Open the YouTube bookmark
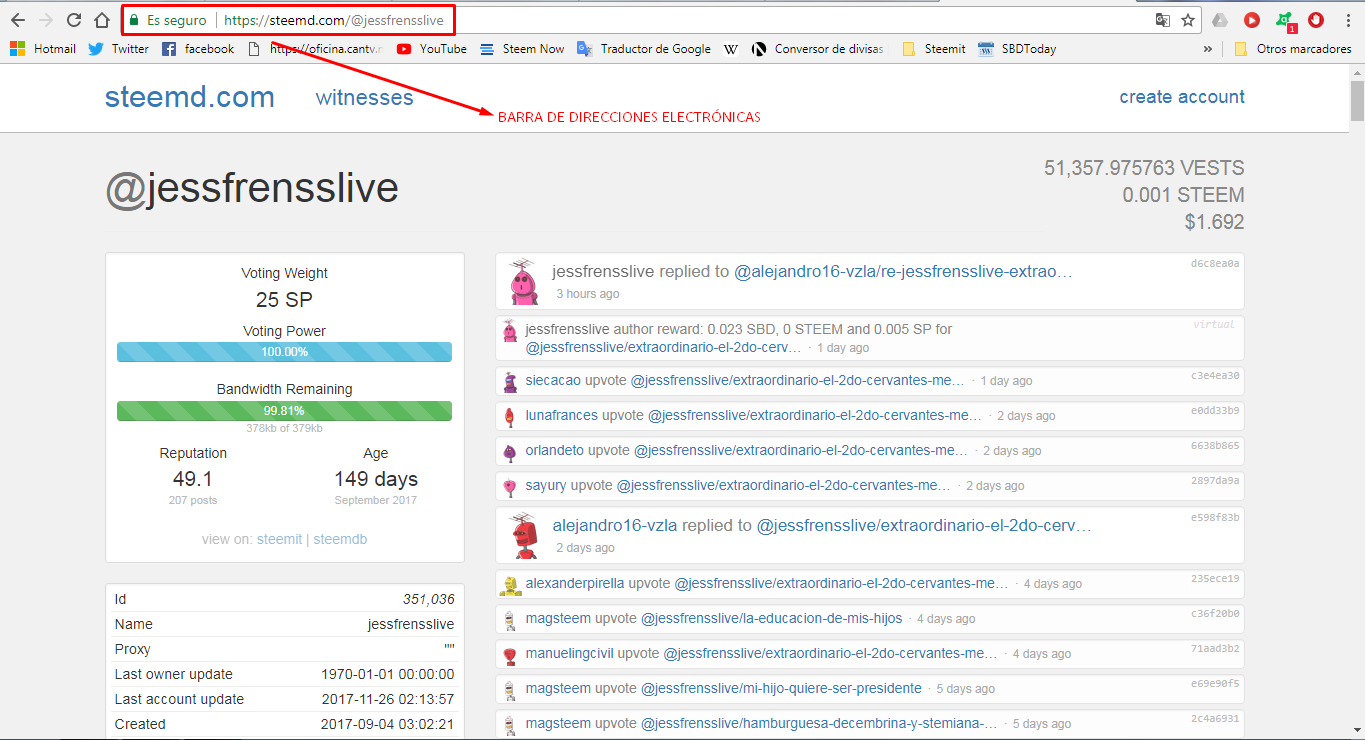 click(432, 48)
